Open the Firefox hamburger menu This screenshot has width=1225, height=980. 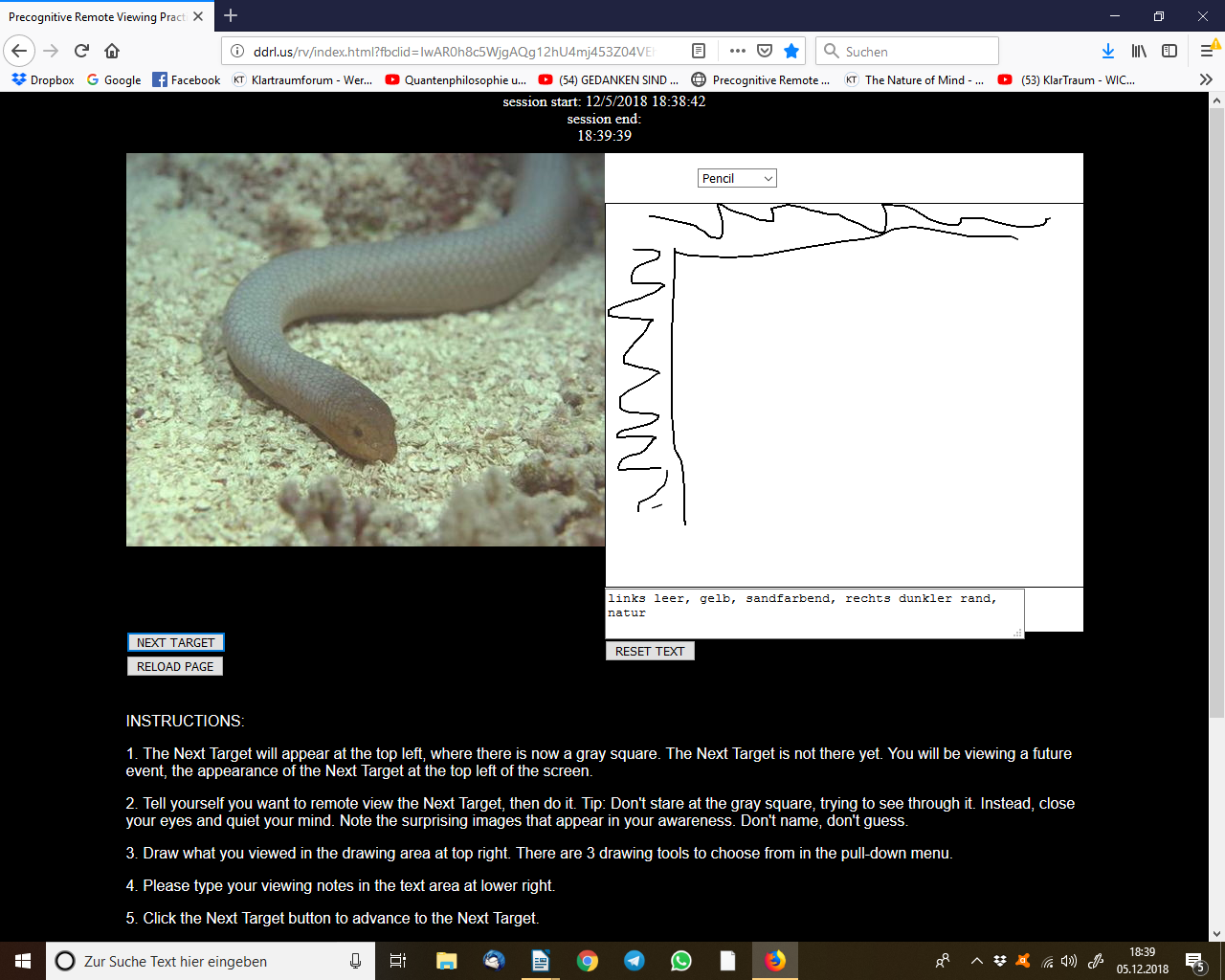click(x=1208, y=51)
